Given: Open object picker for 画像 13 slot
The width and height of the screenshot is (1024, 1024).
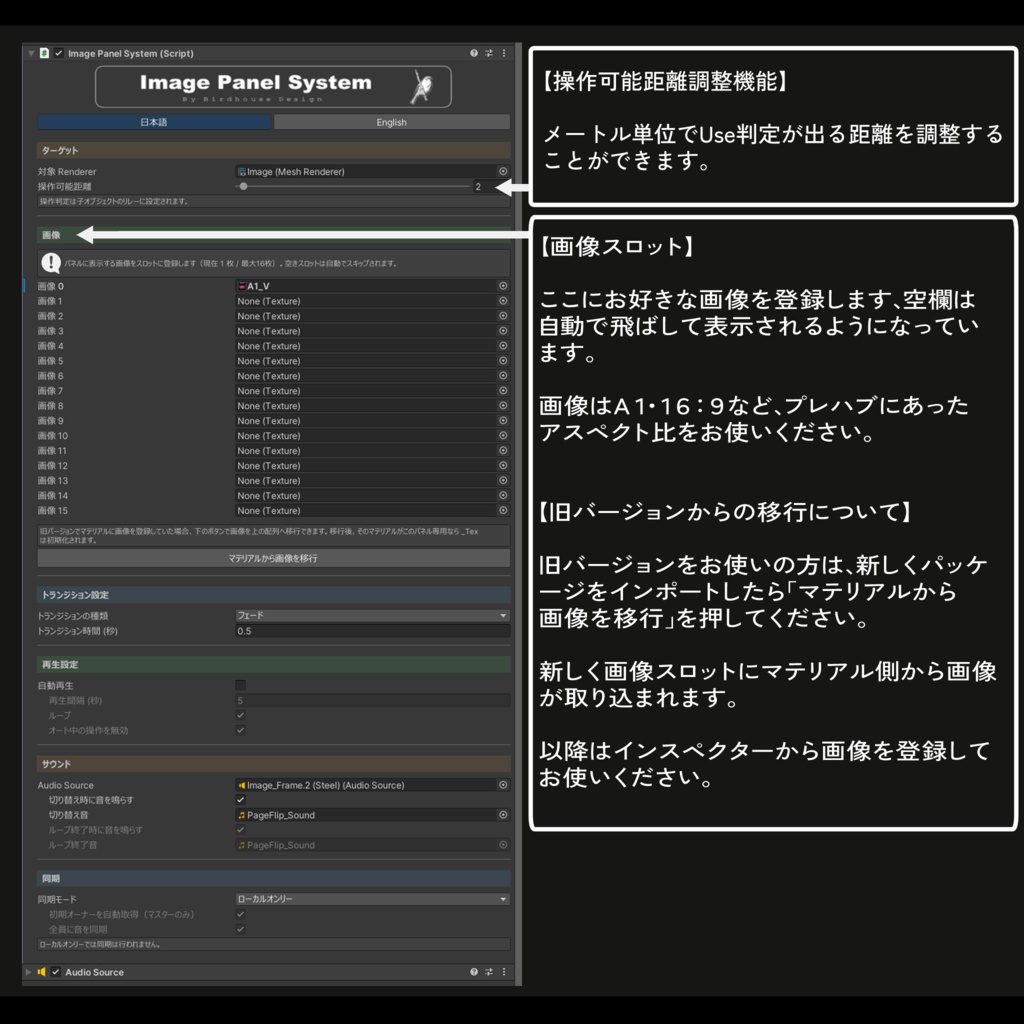Looking at the screenshot, I should 503,480.
